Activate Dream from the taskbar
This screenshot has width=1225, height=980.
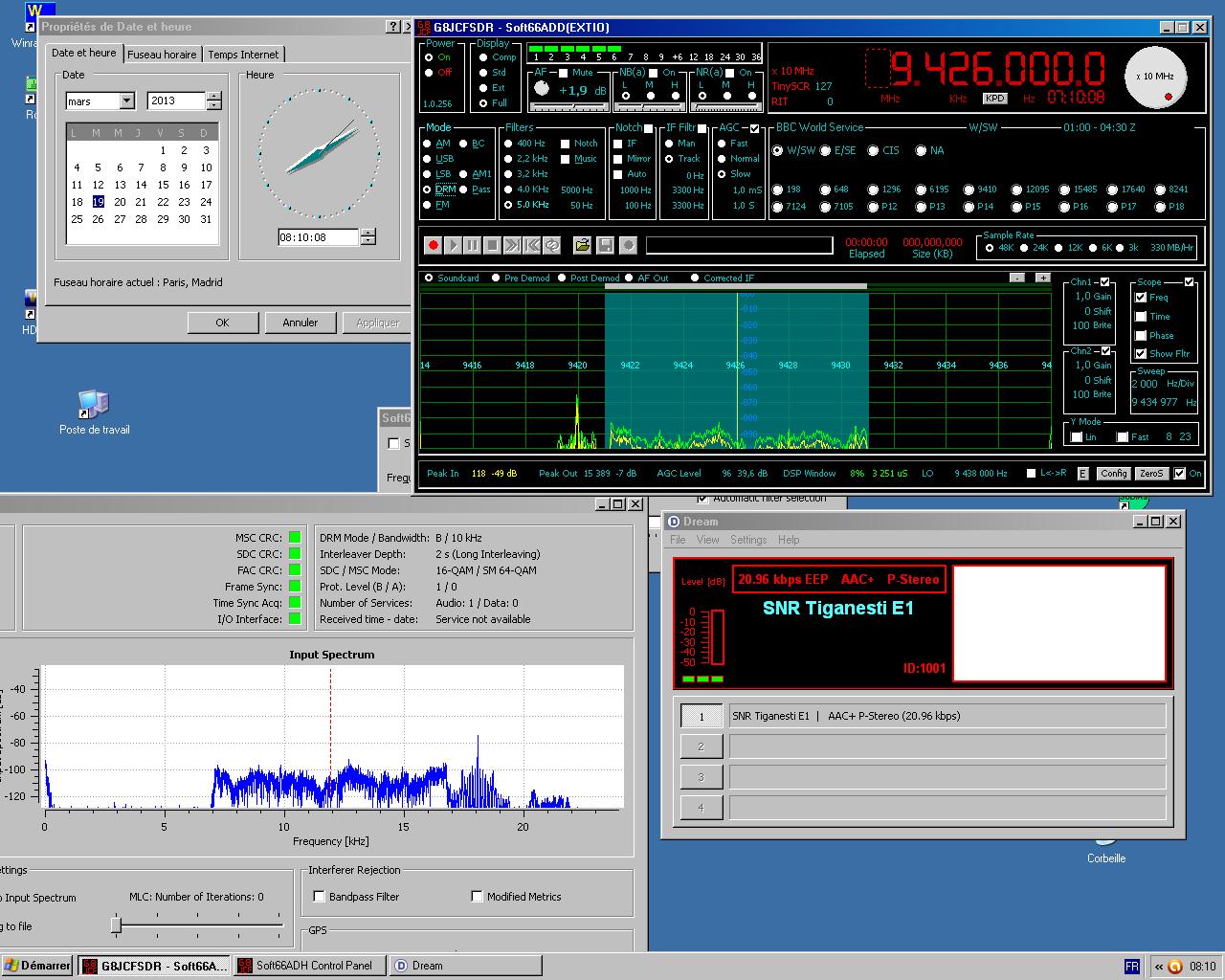pyautogui.click(x=465, y=966)
